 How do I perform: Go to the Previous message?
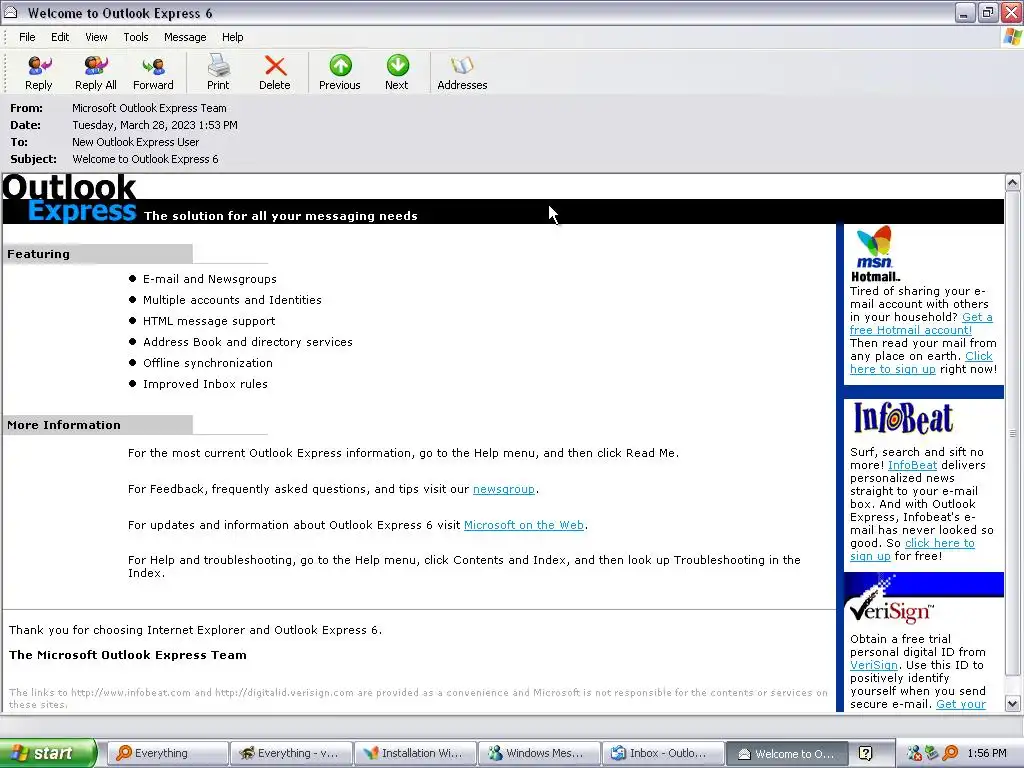(x=340, y=72)
